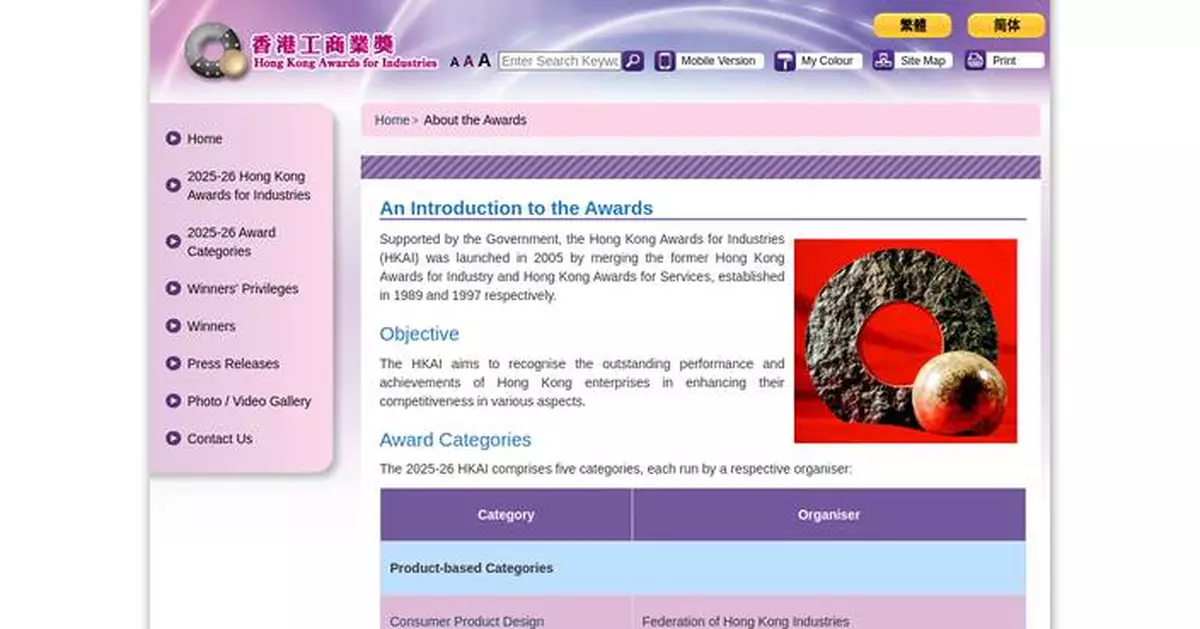Open the Contact Us page
The width and height of the screenshot is (1200, 629).
pos(219,438)
